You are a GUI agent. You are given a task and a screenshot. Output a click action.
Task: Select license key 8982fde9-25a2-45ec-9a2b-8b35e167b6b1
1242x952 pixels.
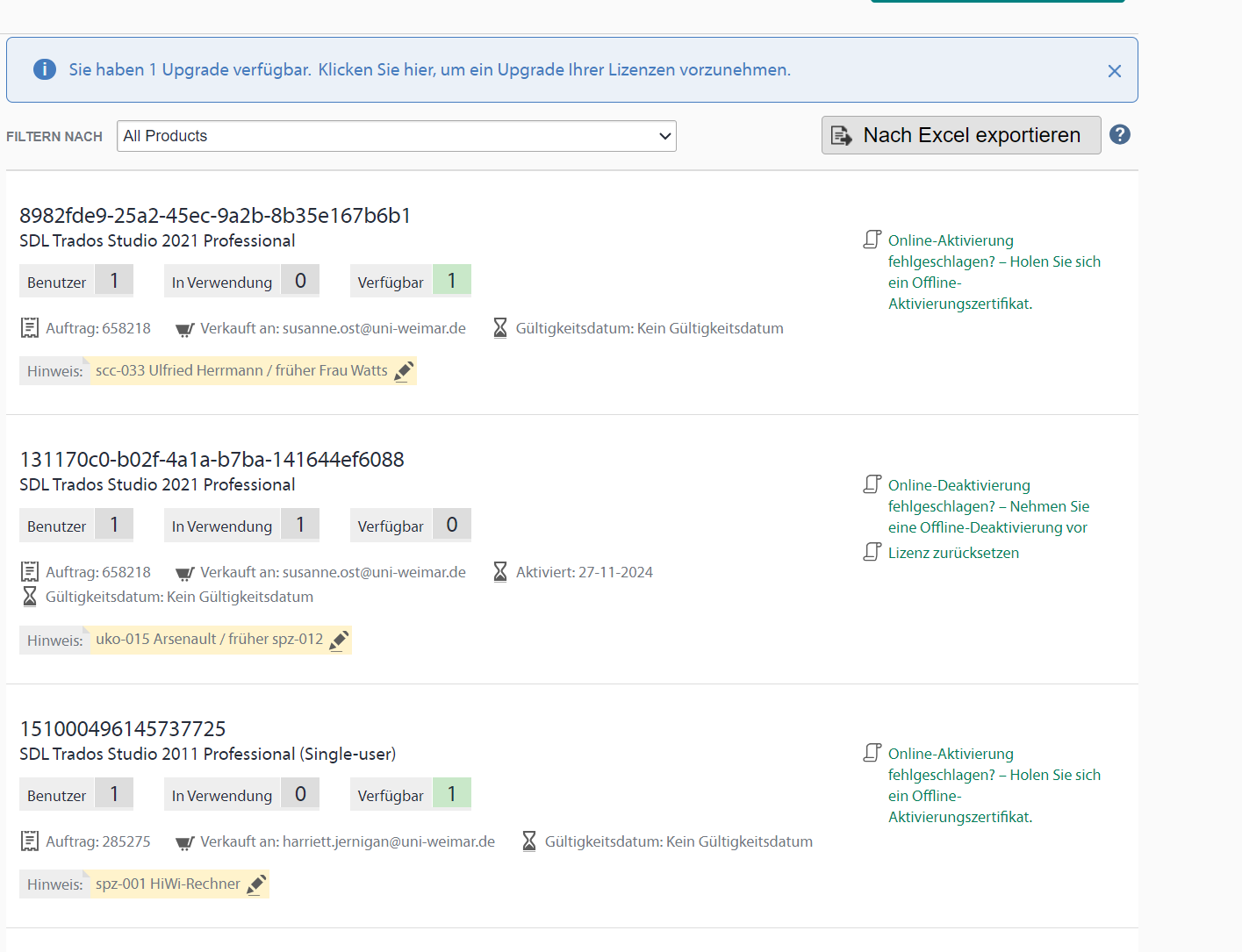click(215, 216)
